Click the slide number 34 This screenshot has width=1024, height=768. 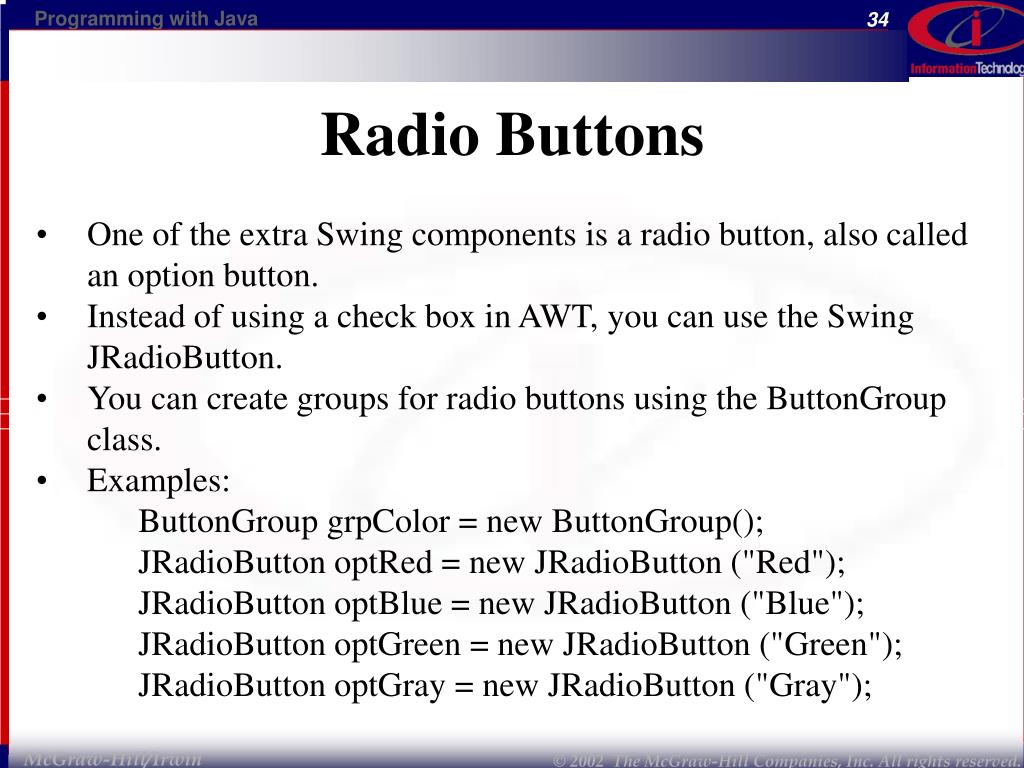click(x=878, y=20)
